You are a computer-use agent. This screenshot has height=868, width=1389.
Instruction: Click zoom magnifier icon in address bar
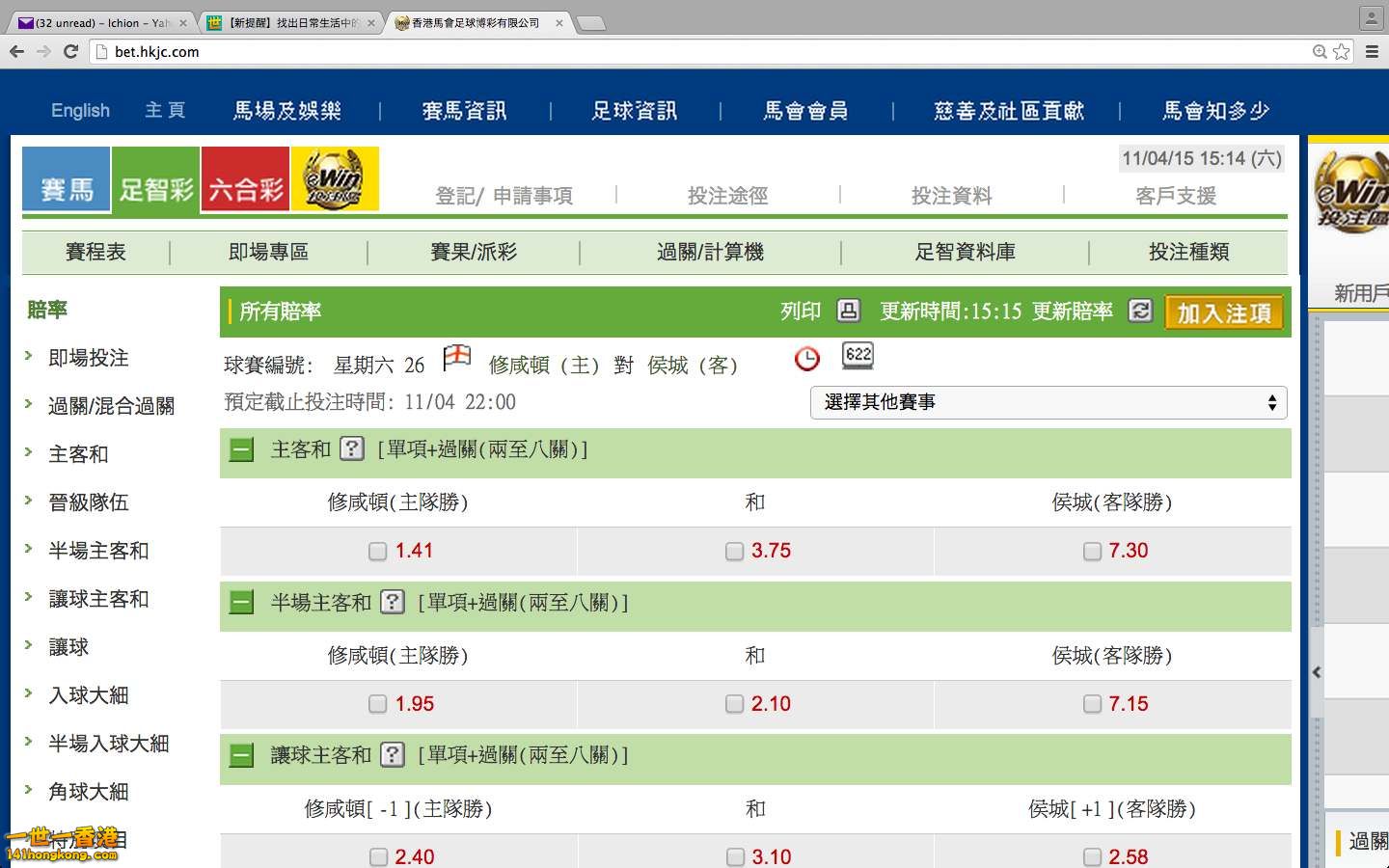1320,51
